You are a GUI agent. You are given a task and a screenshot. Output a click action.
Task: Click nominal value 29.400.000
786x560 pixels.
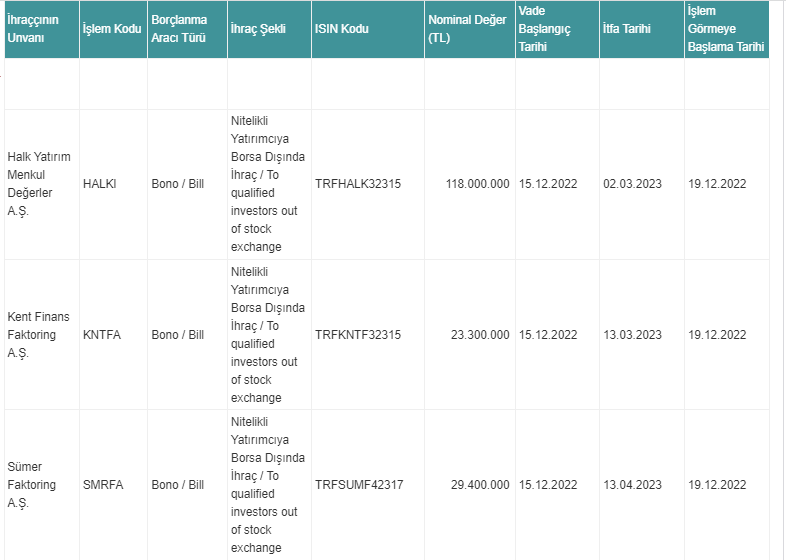[x=480, y=485]
